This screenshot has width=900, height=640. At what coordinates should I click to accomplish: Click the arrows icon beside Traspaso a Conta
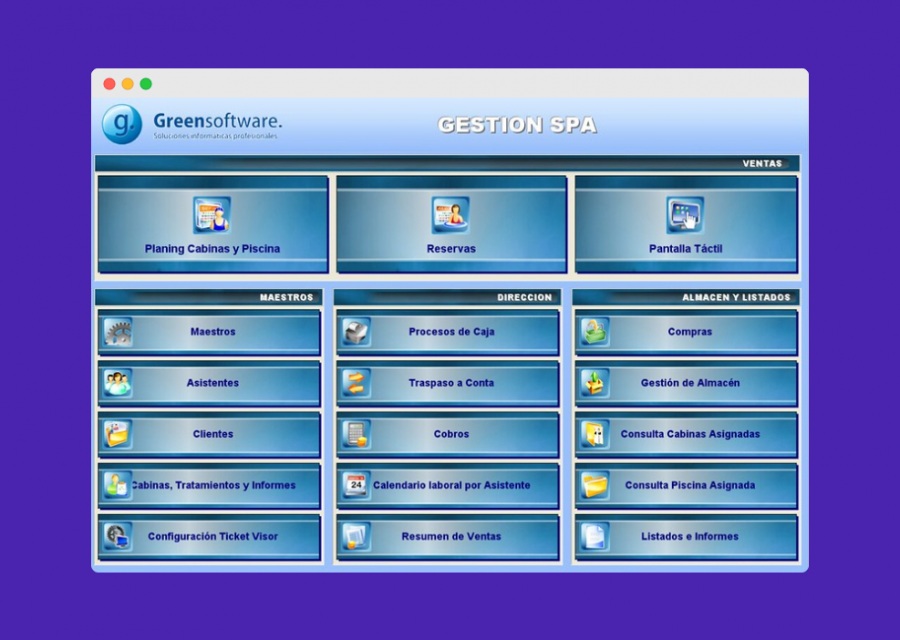[356, 383]
